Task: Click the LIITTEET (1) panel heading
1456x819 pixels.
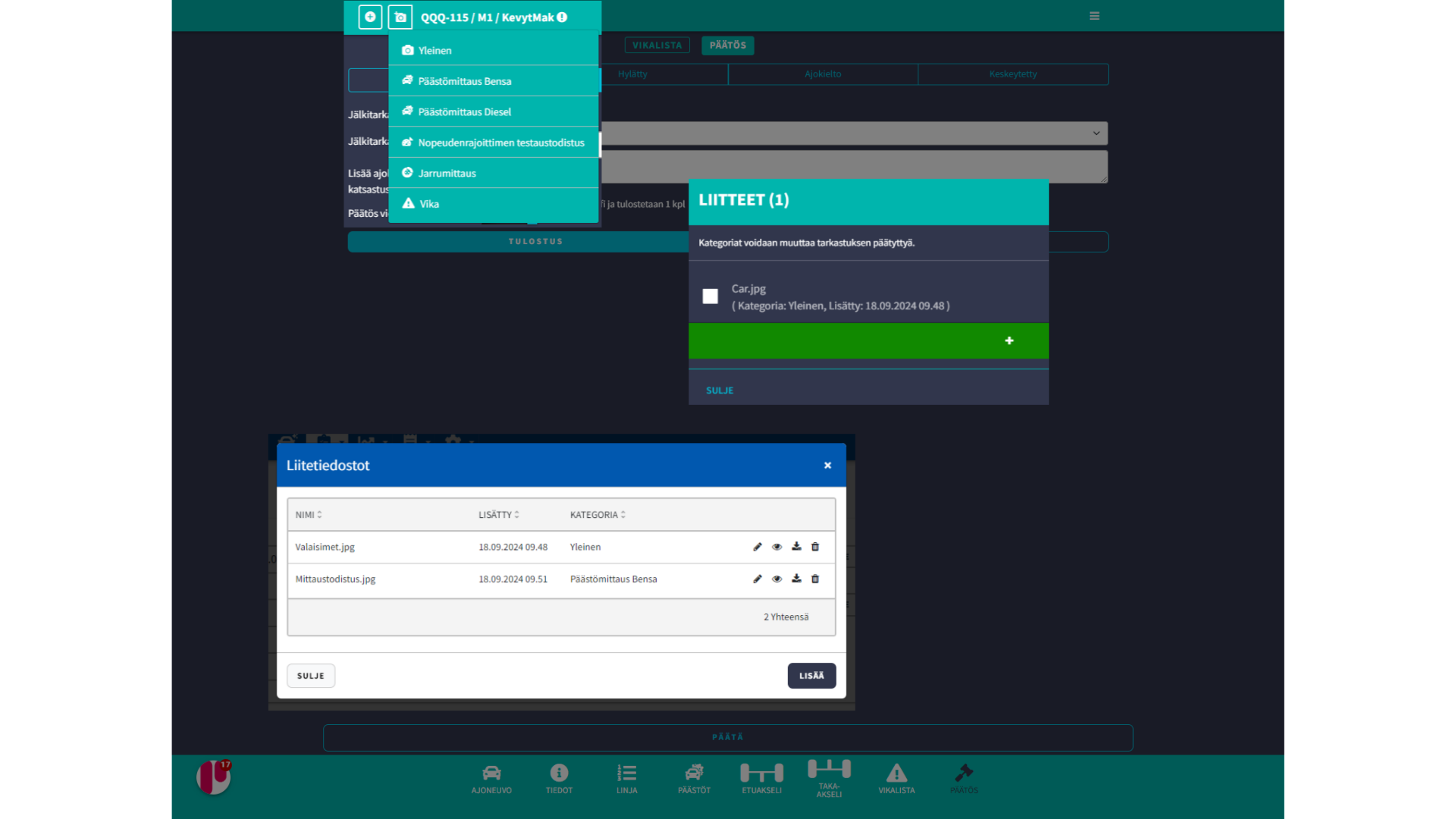Action: point(744,200)
